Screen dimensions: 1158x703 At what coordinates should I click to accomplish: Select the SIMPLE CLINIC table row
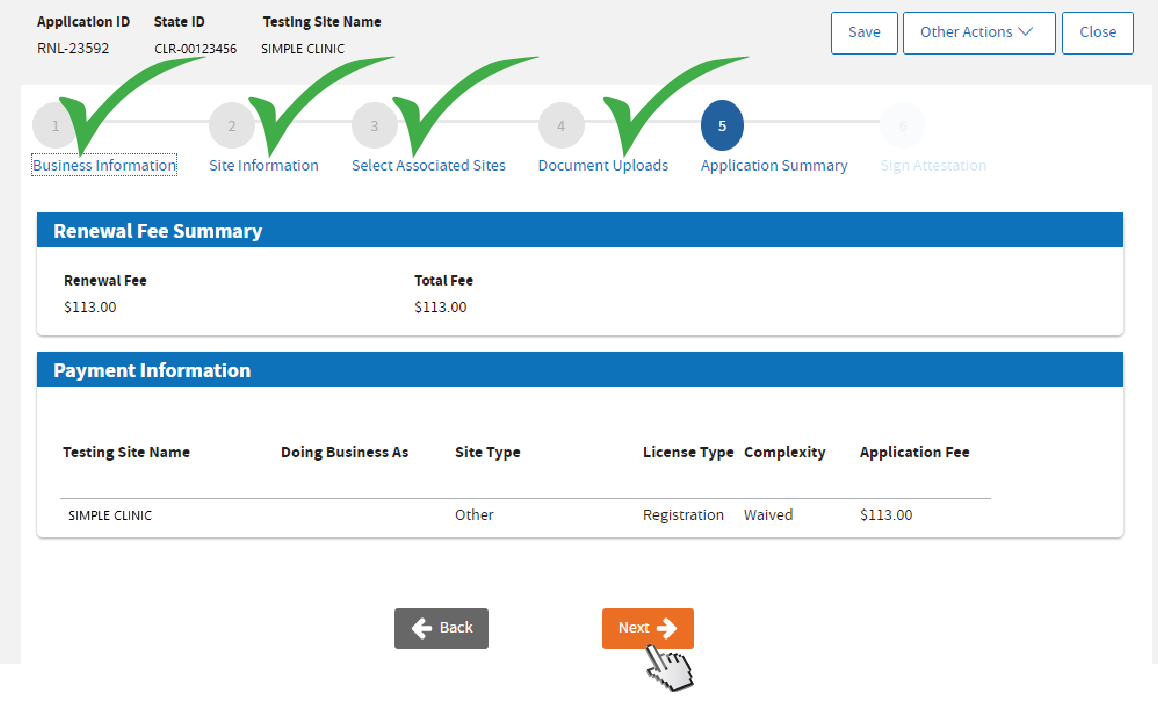(x=525, y=515)
